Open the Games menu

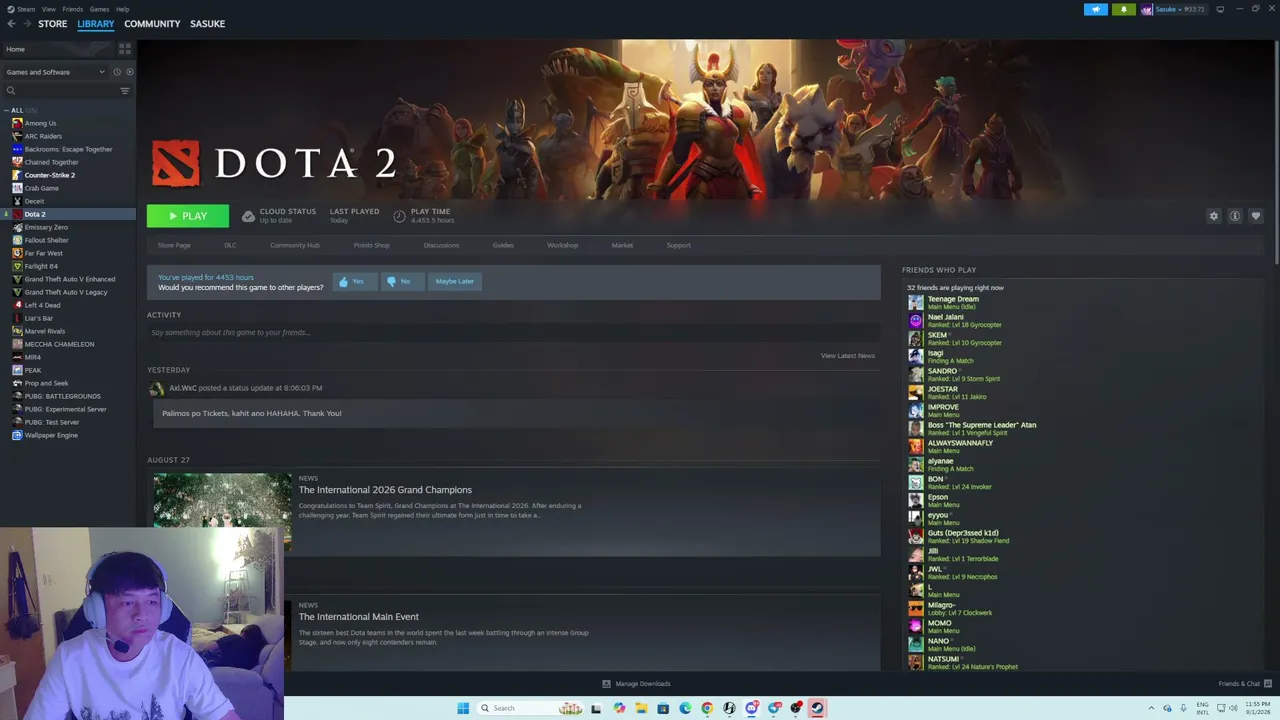[x=99, y=9]
